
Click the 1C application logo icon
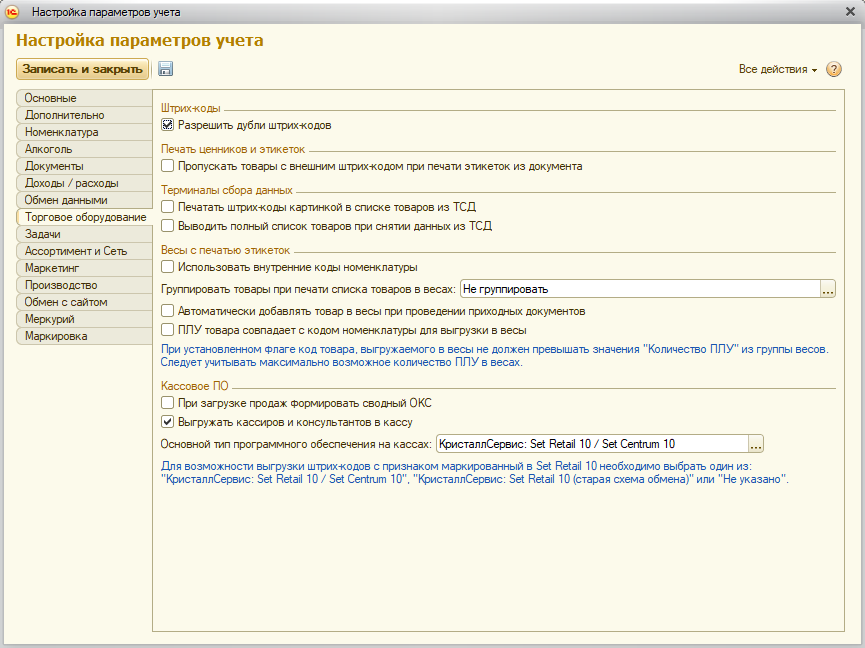(x=12, y=12)
